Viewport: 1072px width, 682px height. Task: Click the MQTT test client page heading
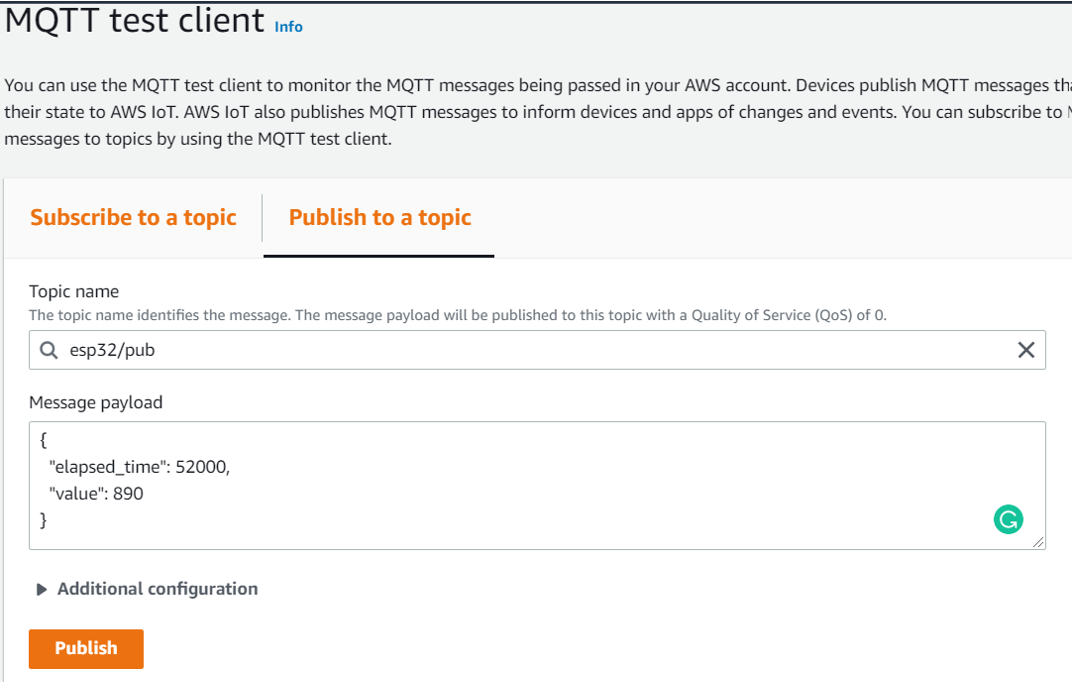pyautogui.click(x=135, y=20)
